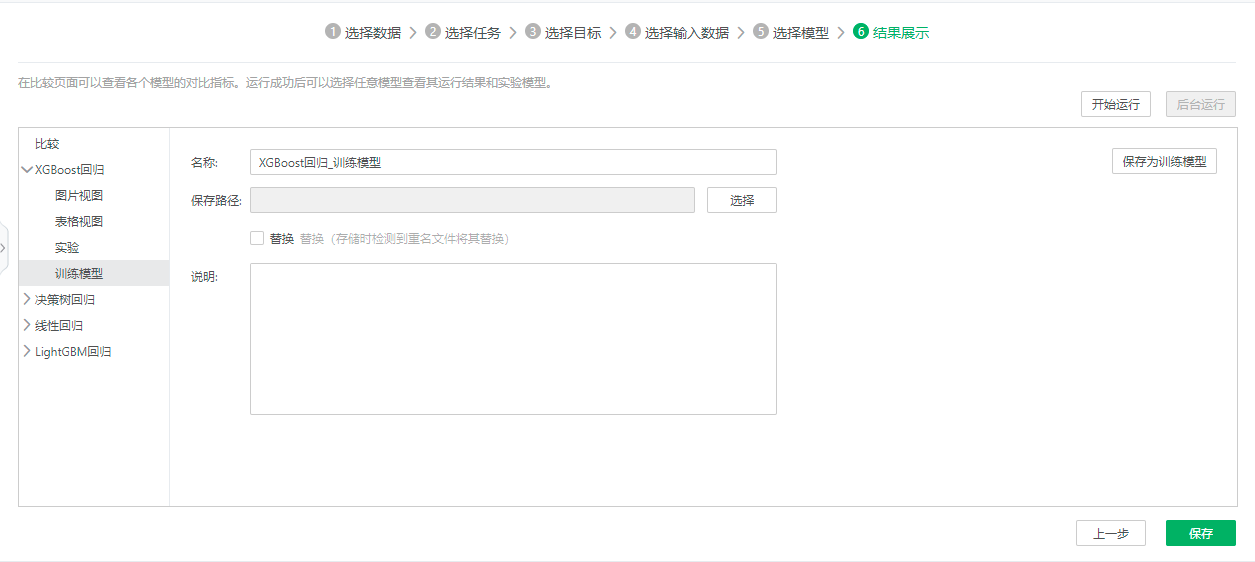Enable the 替换 checkbox

tap(257, 239)
